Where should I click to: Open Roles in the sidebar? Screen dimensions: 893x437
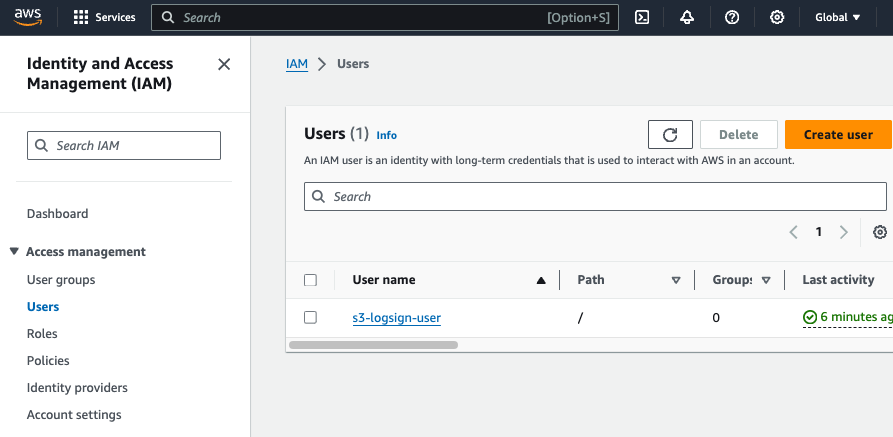42,333
